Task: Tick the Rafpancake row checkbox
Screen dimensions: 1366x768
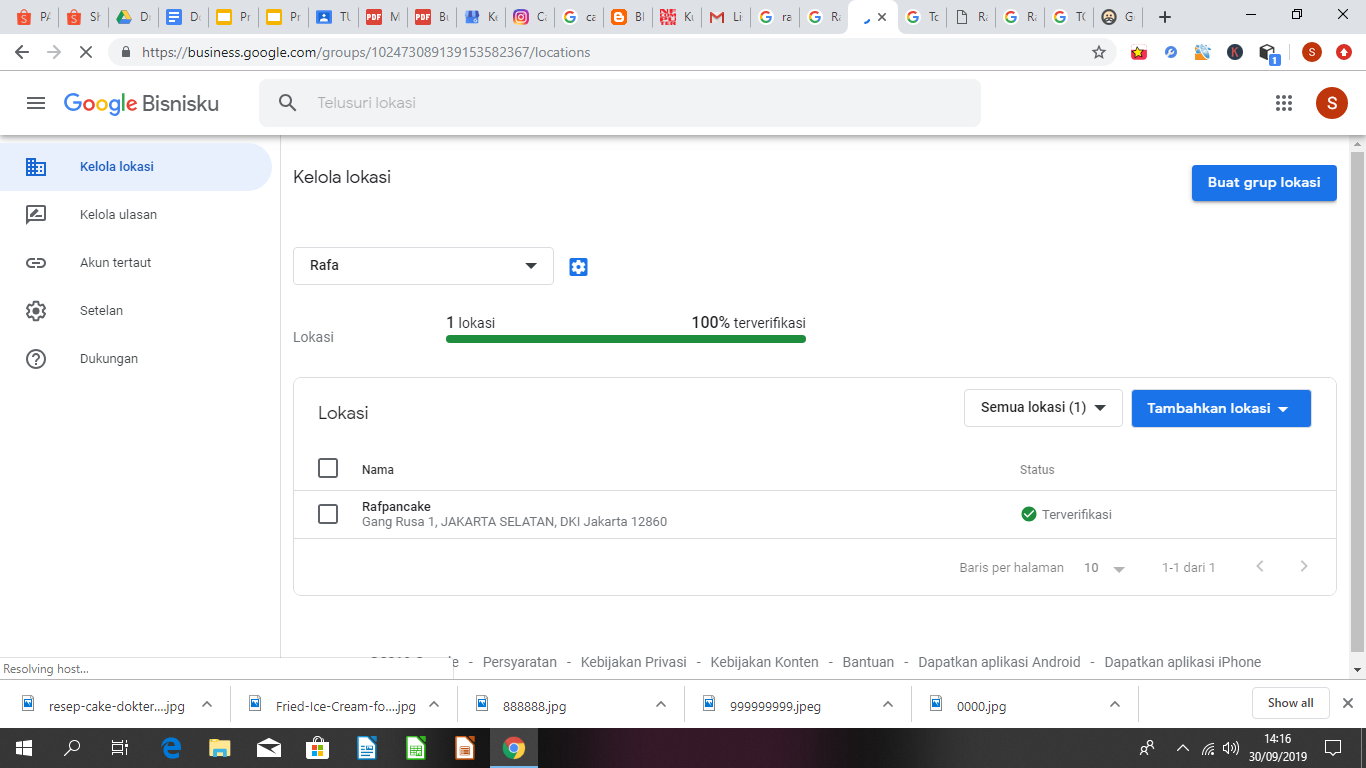Action: pos(328,514)
